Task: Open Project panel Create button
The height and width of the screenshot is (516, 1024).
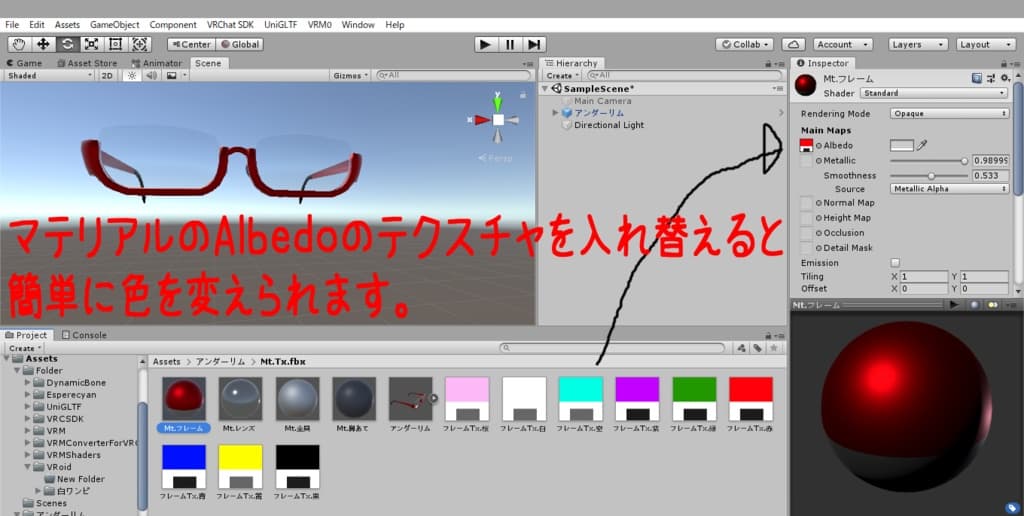Action: (x=25, y=348)
